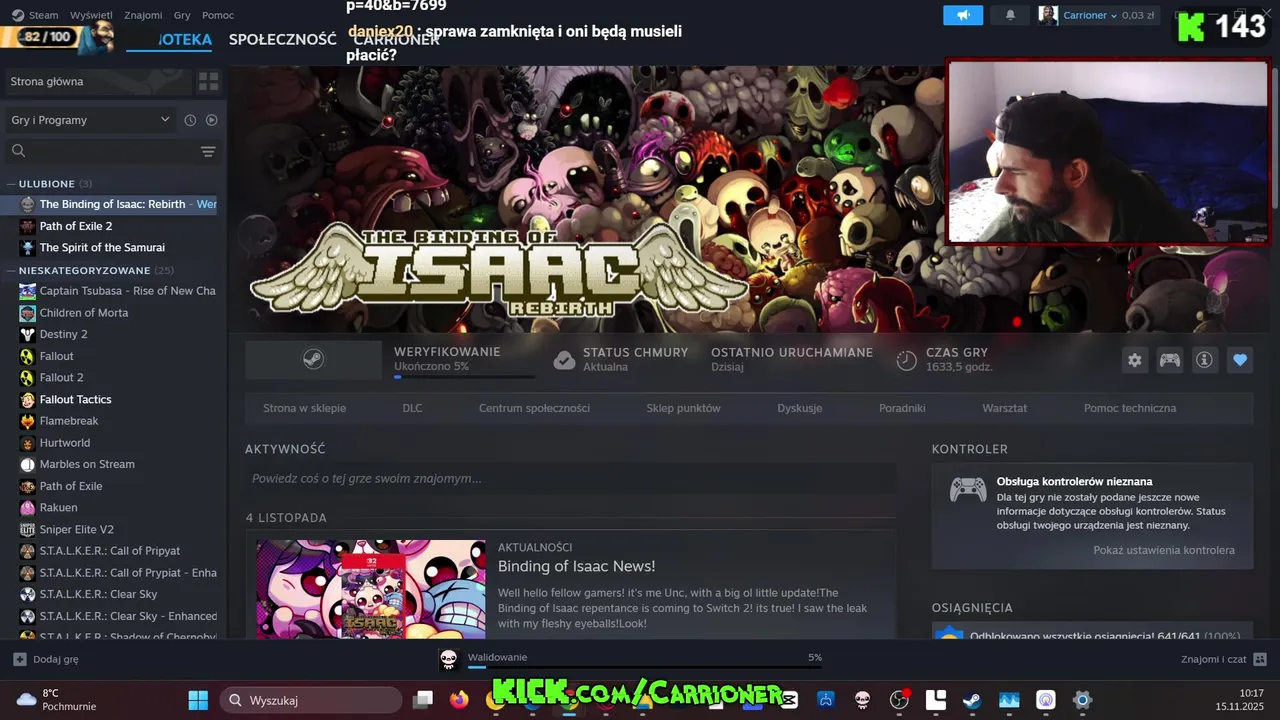Open the Windows Start menu
Image resolution: width=1280 pixels, height=720 pixels.
(198, 700)
